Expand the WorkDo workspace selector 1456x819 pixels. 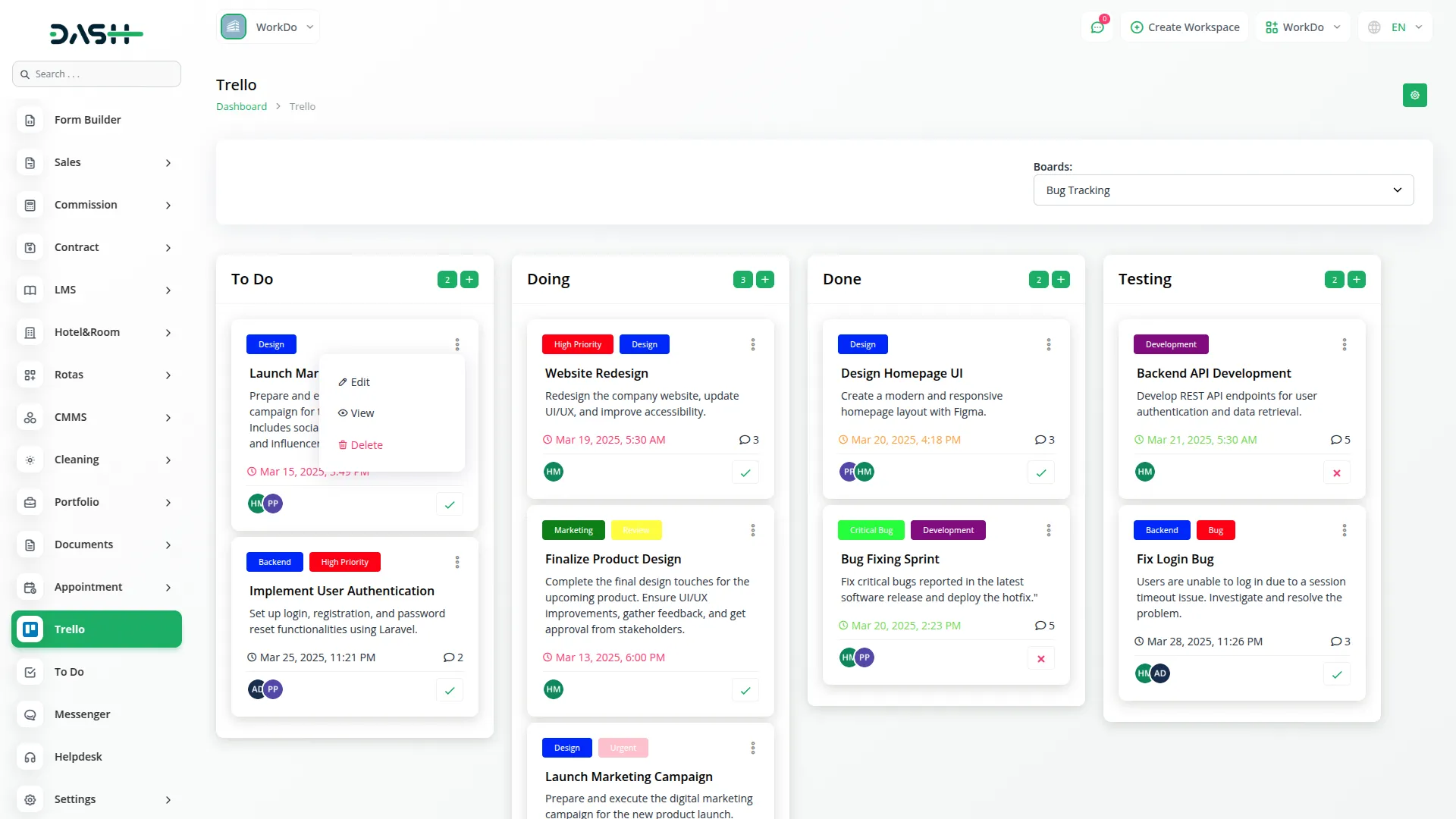click(x=1302, y=27)
